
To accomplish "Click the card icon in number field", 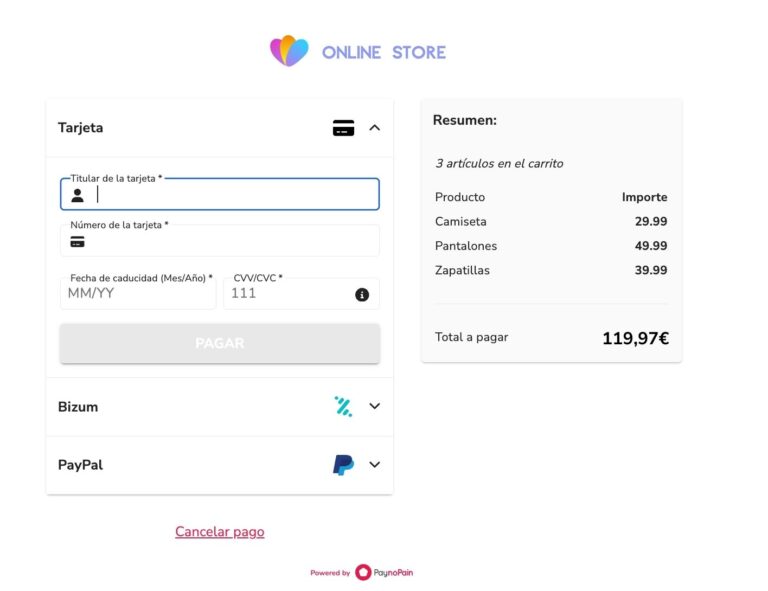I will point(77,242).
